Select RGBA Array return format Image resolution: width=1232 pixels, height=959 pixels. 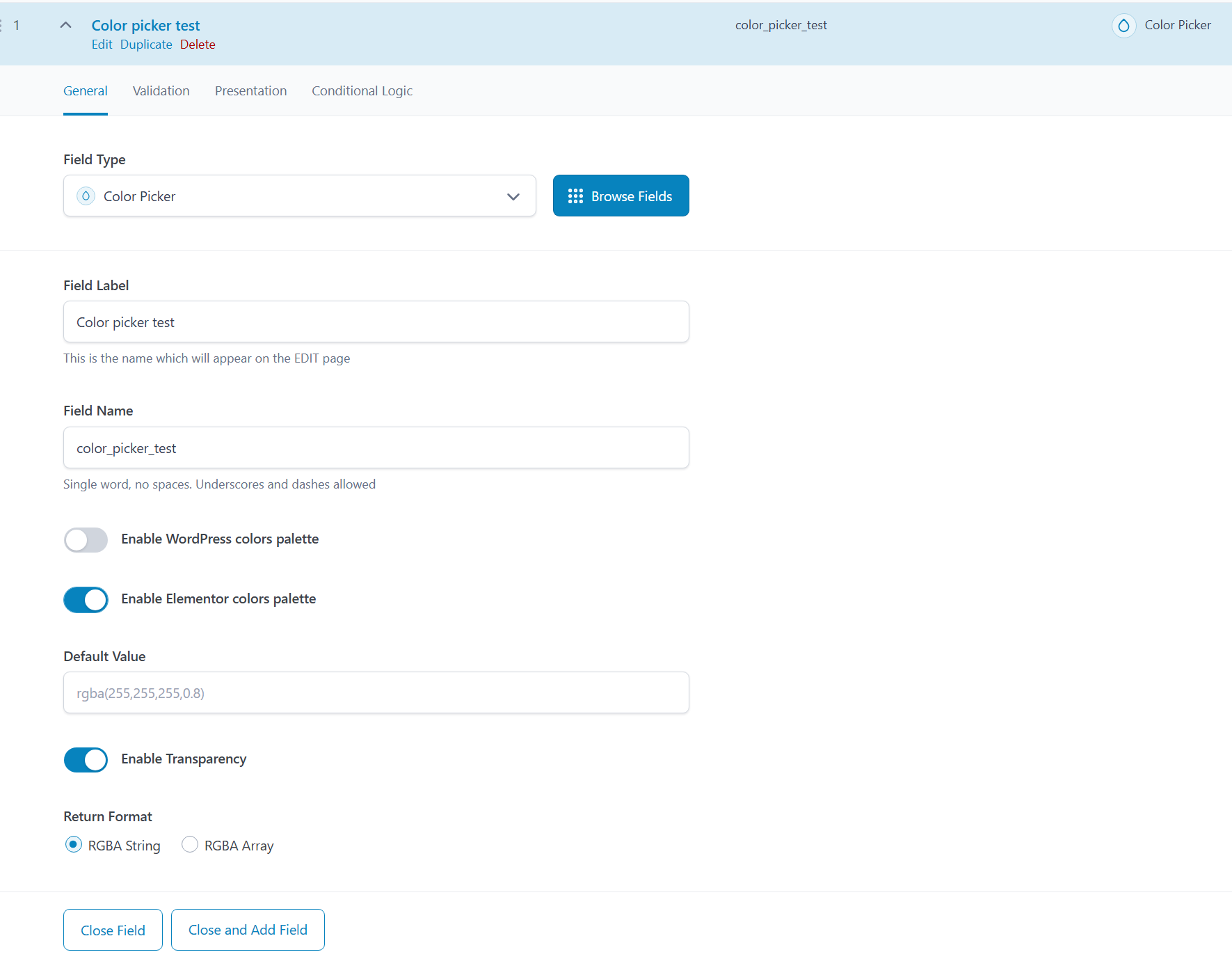coord(189,845)
